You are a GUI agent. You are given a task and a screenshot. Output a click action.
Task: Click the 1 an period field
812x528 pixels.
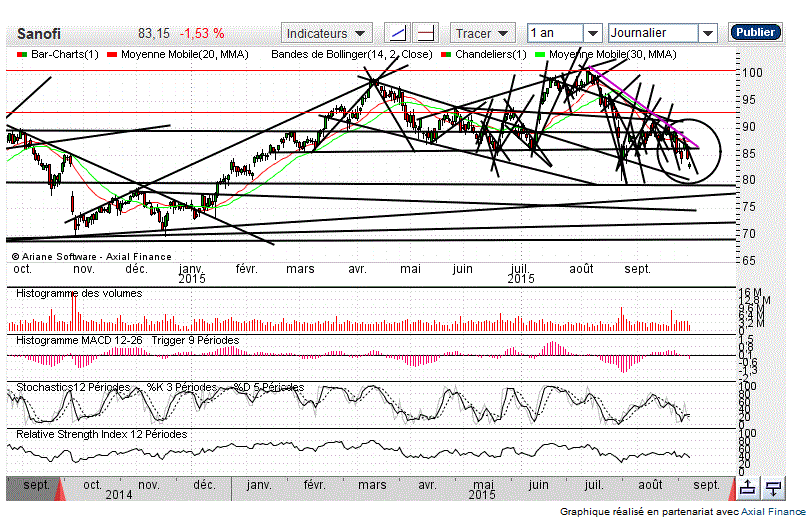[x=555, y=34]
